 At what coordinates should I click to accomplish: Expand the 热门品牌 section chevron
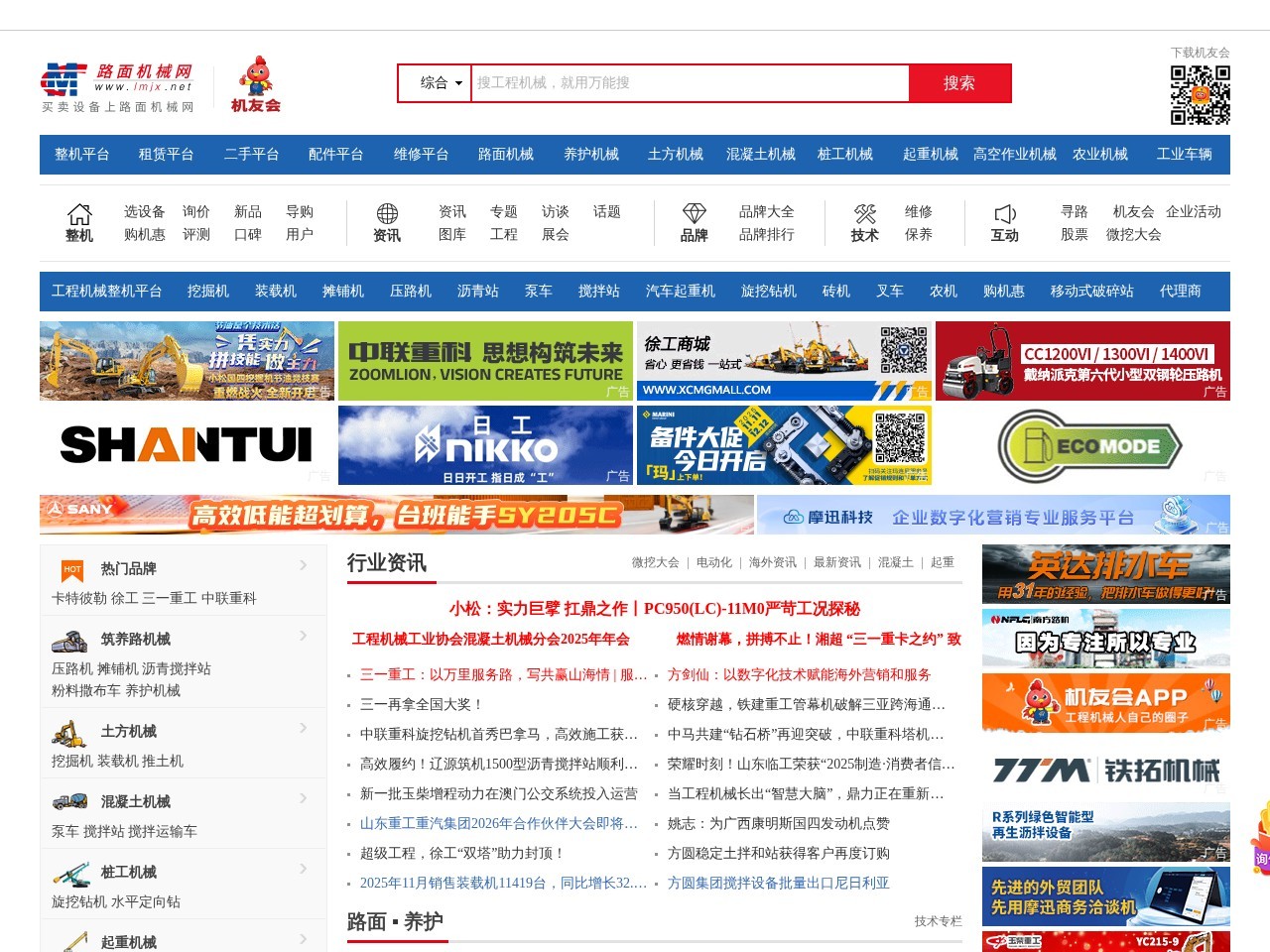[303, 565]
